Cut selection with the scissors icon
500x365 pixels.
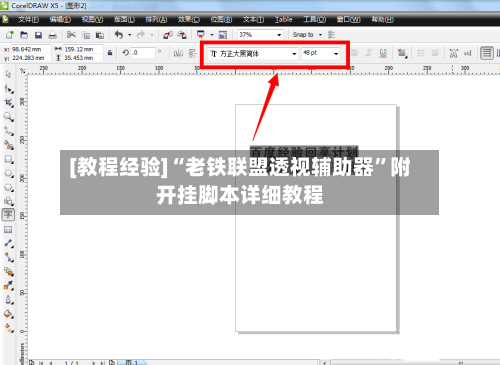point(71,35)
